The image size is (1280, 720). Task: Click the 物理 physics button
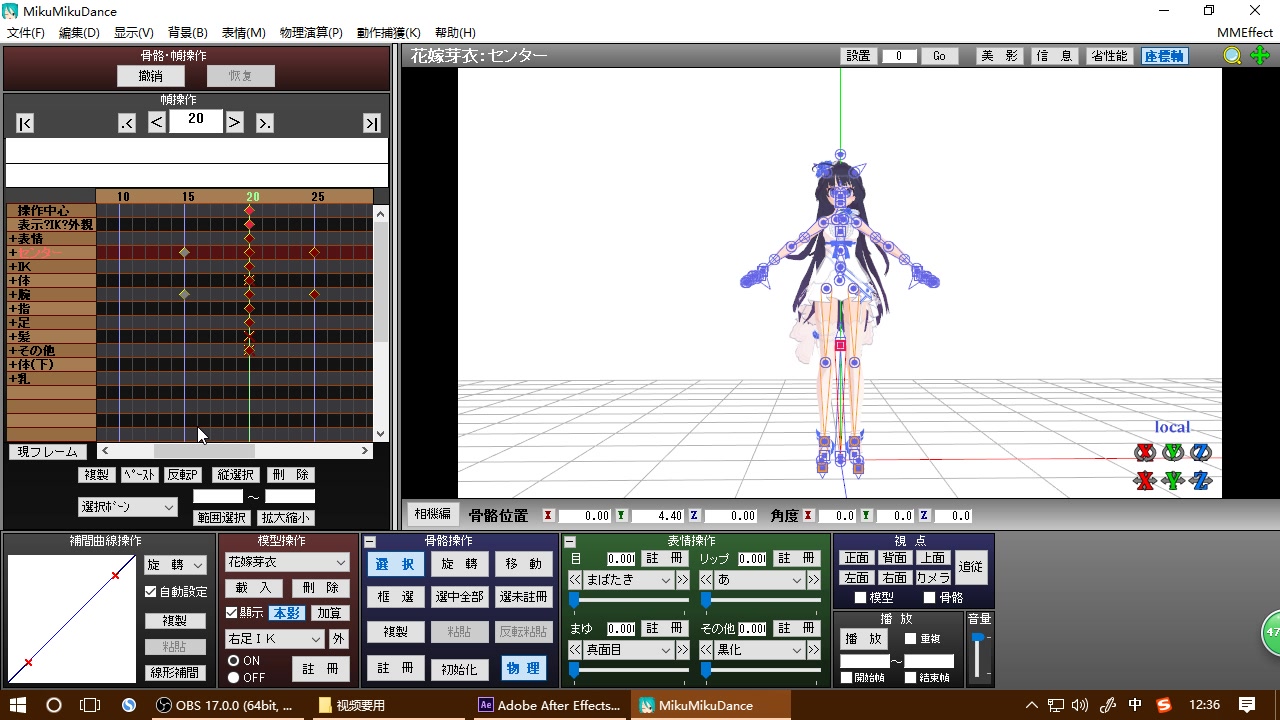[524, 668]
